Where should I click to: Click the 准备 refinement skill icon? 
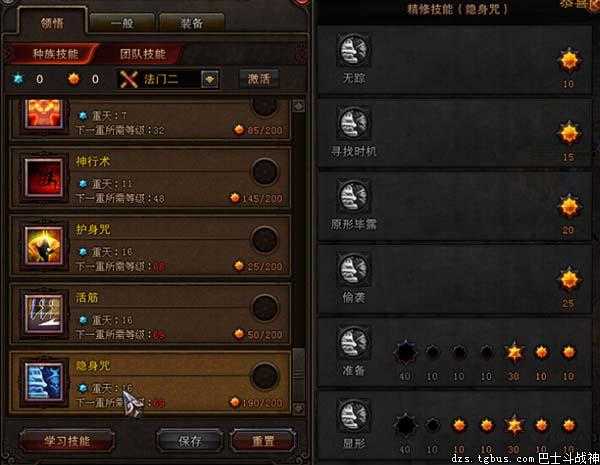[x=354, y=342]
